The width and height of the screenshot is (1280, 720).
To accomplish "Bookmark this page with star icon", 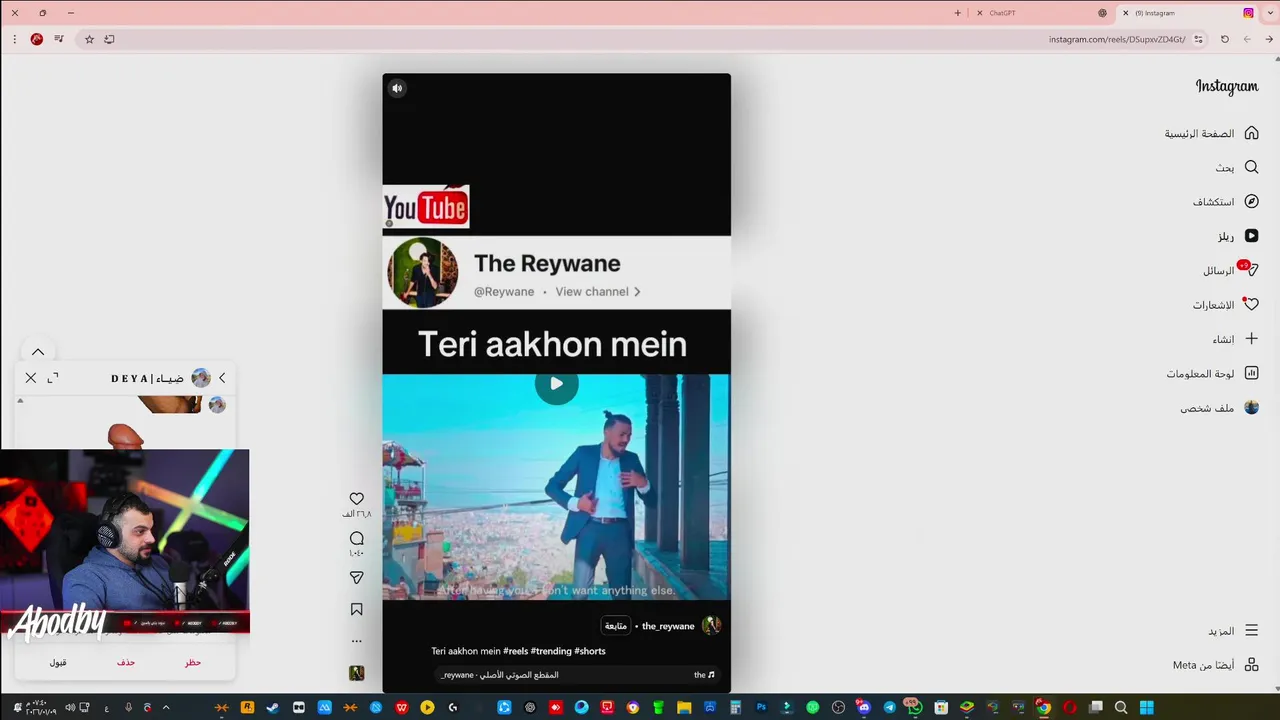I will [89, 39].
